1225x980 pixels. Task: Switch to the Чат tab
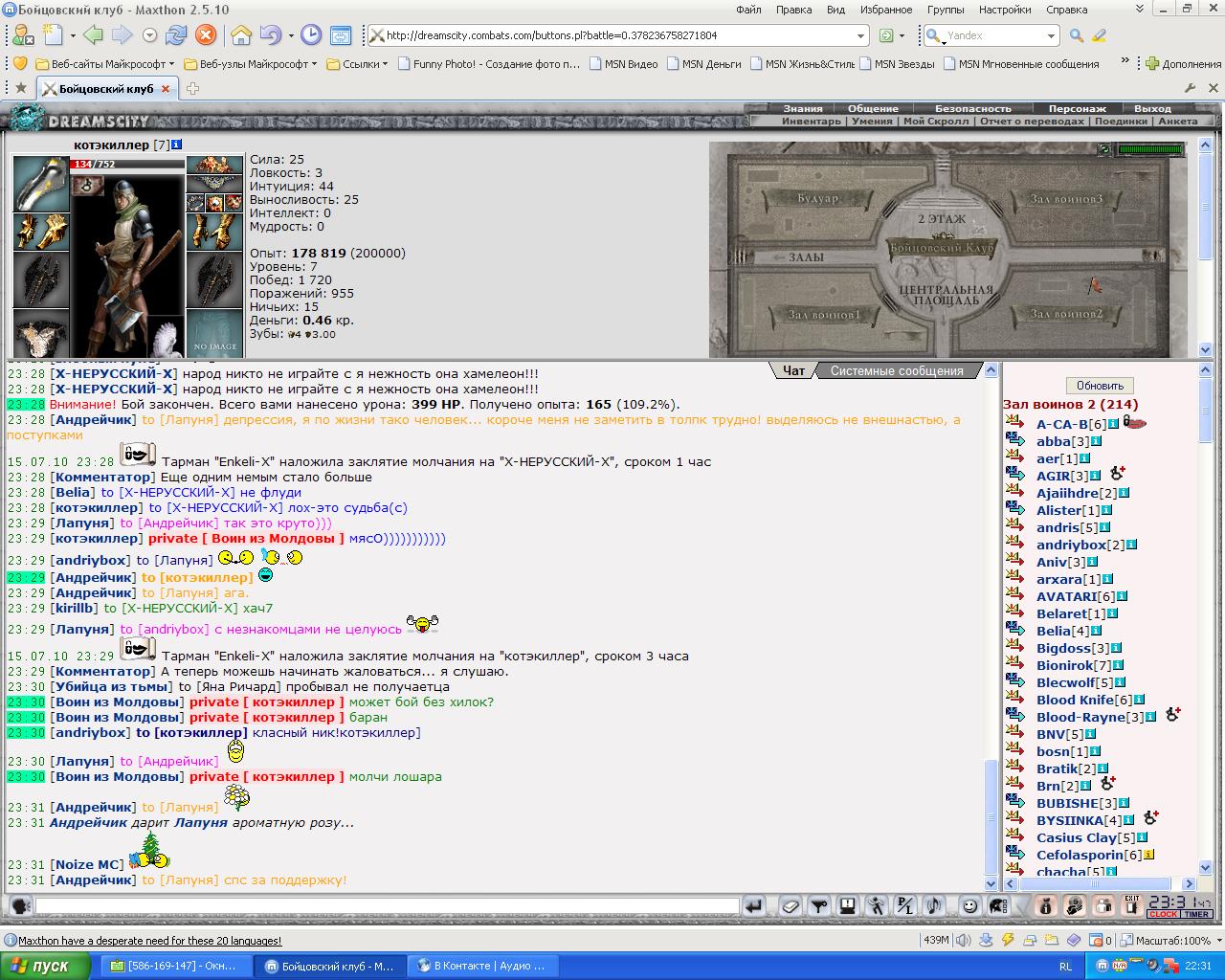(x=793, y=370)
